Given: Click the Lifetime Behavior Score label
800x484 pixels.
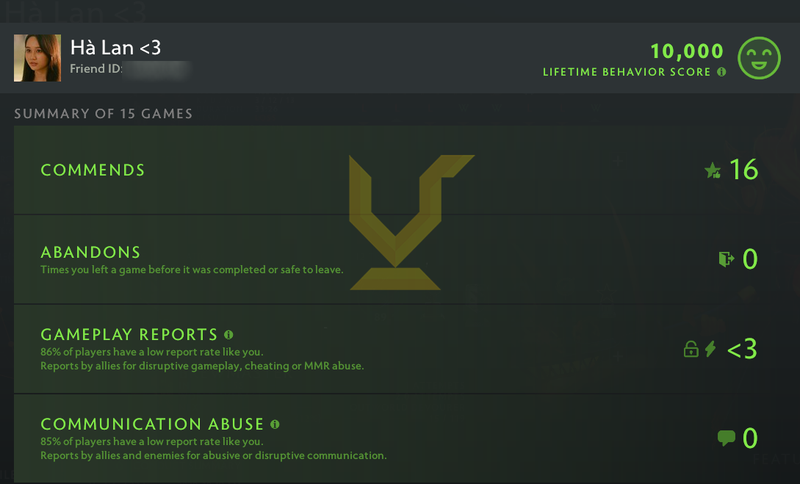Looking at the screenshot, I should tap(627, 72).
